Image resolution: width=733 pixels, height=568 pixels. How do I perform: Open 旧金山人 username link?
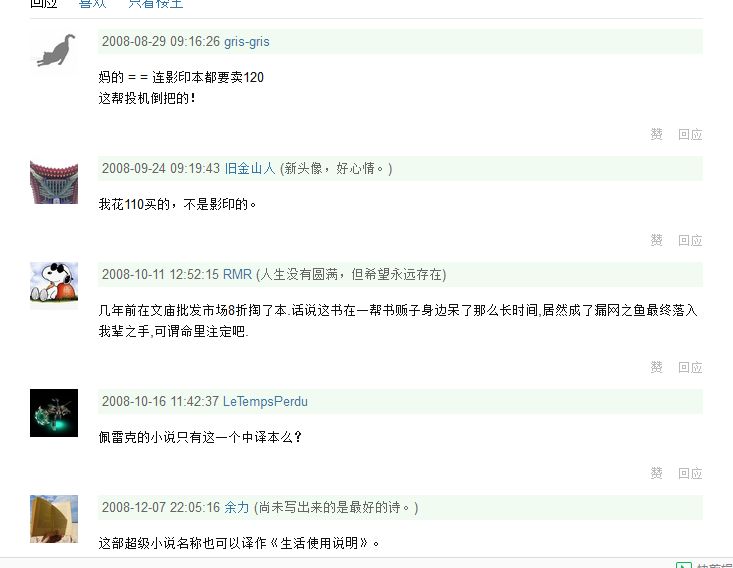pos(250,168)
